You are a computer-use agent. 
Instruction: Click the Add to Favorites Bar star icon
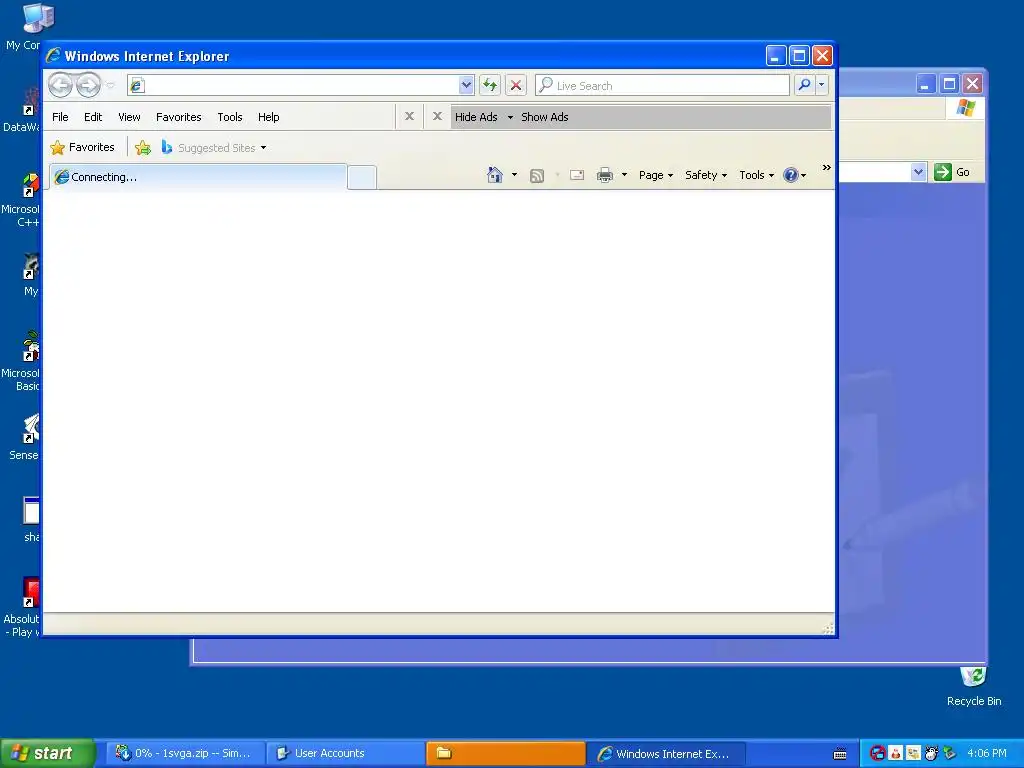pyautogui.click(x=143, y=148)
